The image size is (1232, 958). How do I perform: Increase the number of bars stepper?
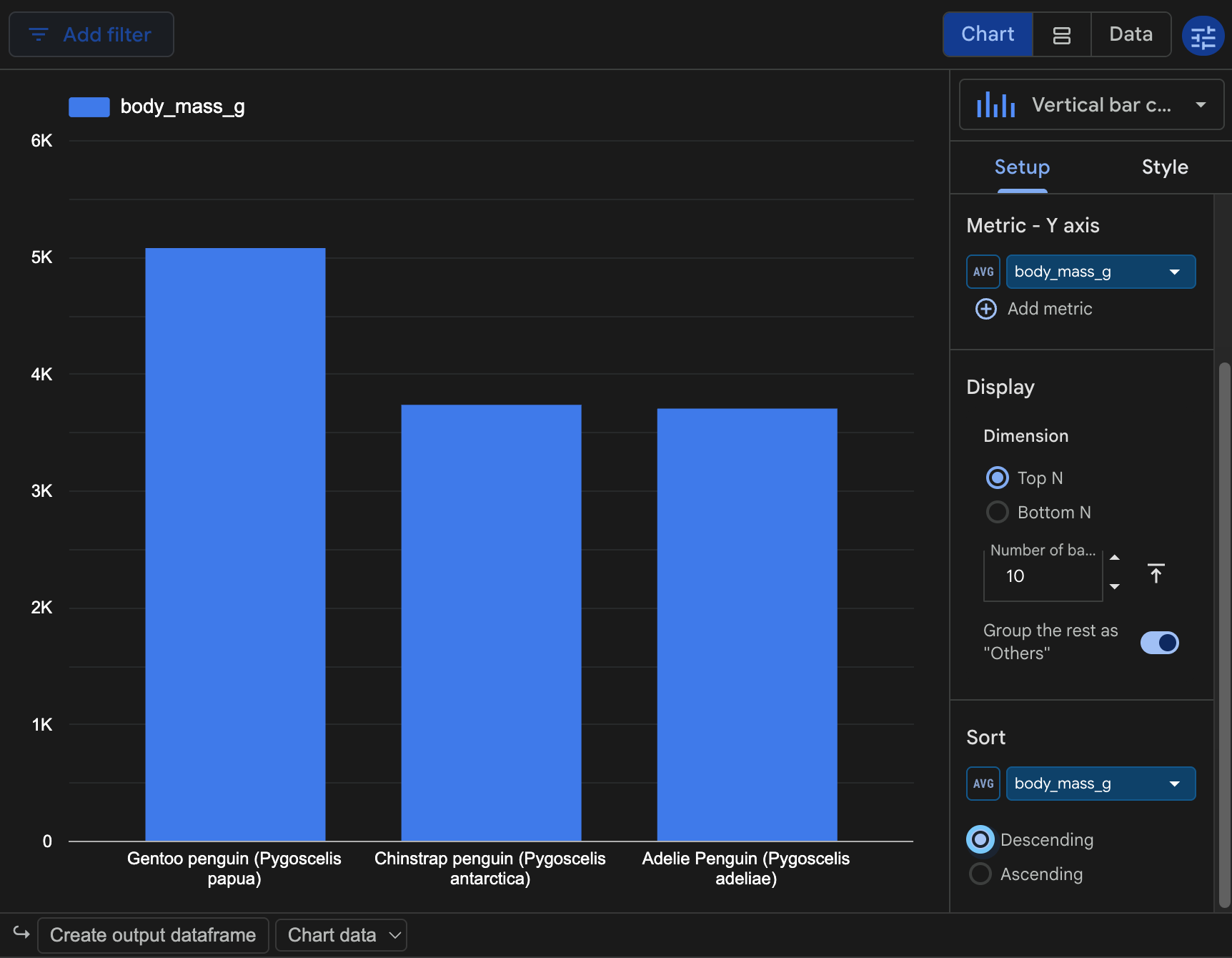click(x=1115, y=558)
